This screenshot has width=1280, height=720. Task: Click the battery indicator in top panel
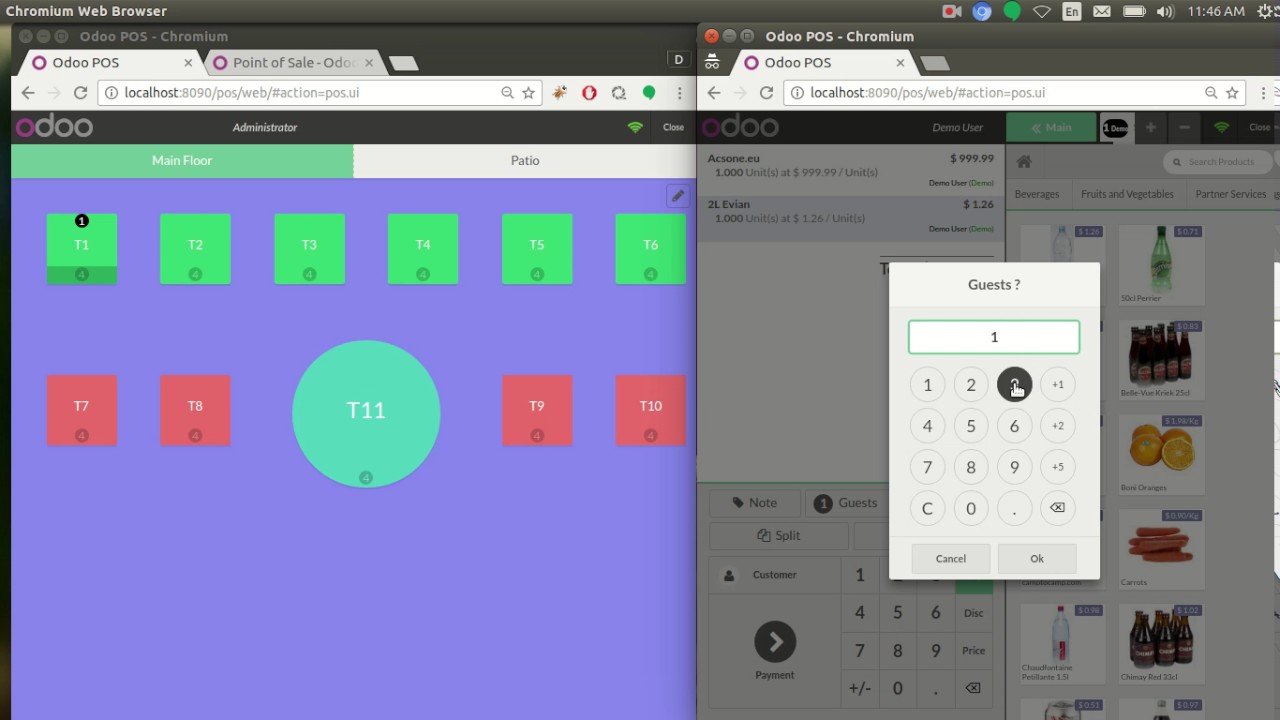coord(1133,11)
